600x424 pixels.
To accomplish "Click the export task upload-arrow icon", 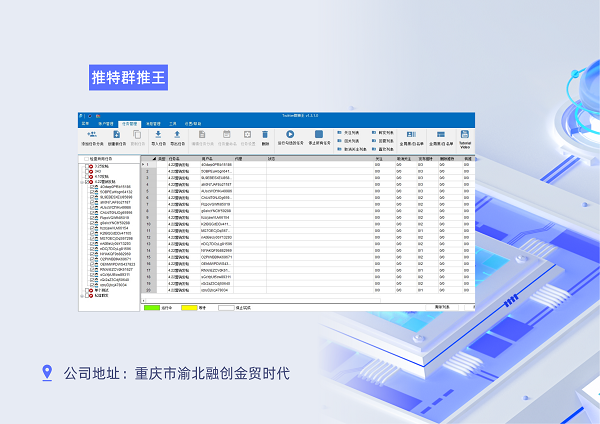I will click(x=177, y=134).
